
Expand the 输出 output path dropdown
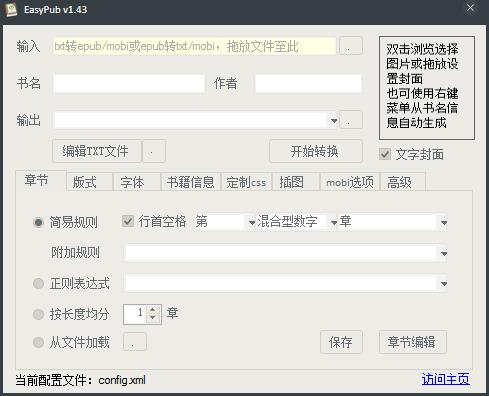click(334, 121)
